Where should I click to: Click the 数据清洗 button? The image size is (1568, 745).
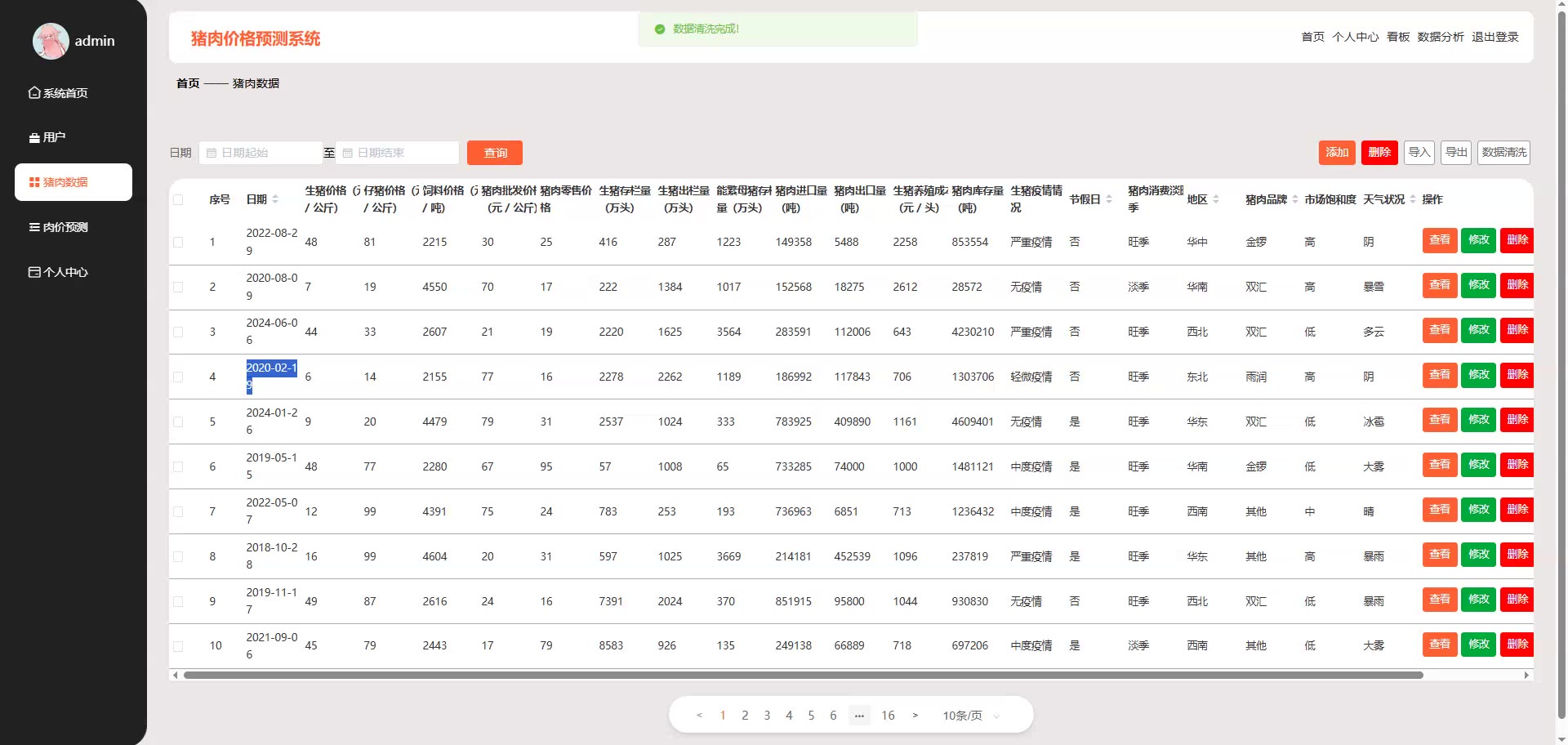(1503, 153)
